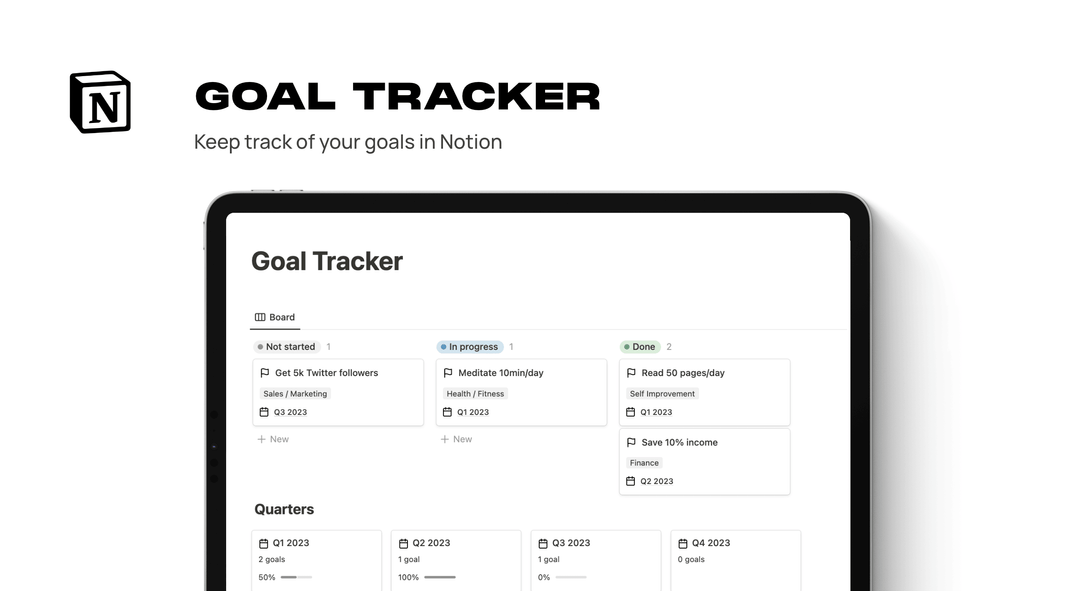Click the calendar icon next to Q3 2023
The width and height of the screenshot is (1080, 591).
click(266, 411)
